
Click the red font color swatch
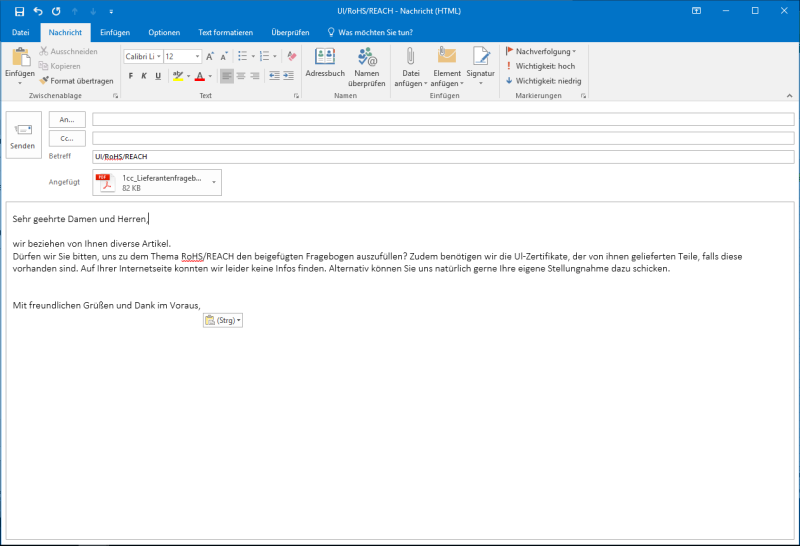199,76
